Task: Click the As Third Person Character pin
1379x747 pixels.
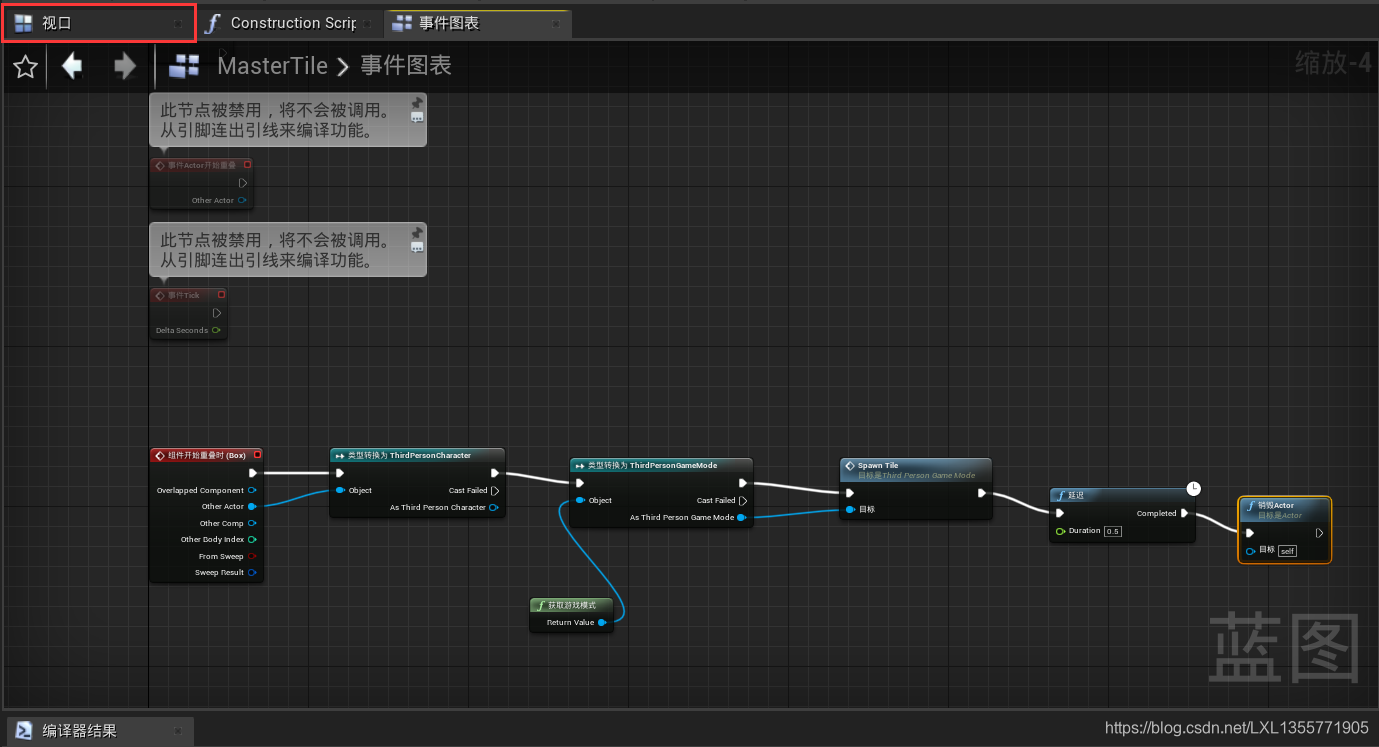Action: click(494, 507)
